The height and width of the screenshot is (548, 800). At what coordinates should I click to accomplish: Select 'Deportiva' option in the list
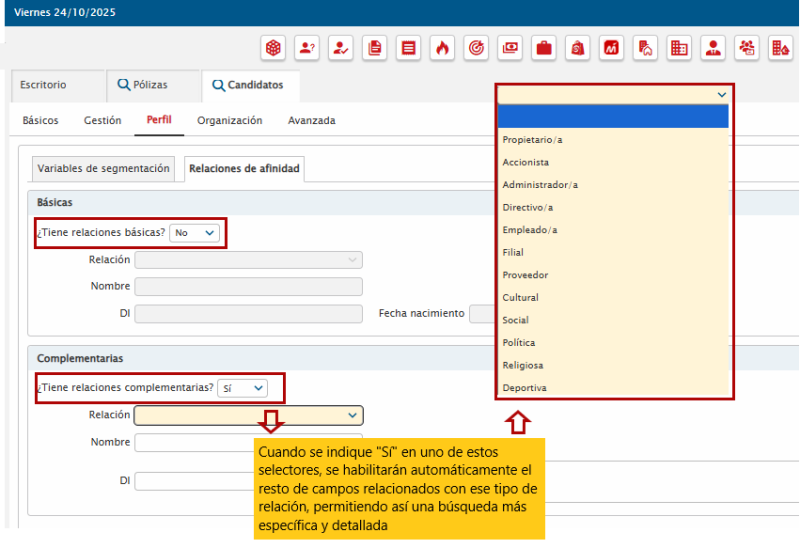pyautogui.click(x=525, y=388)
